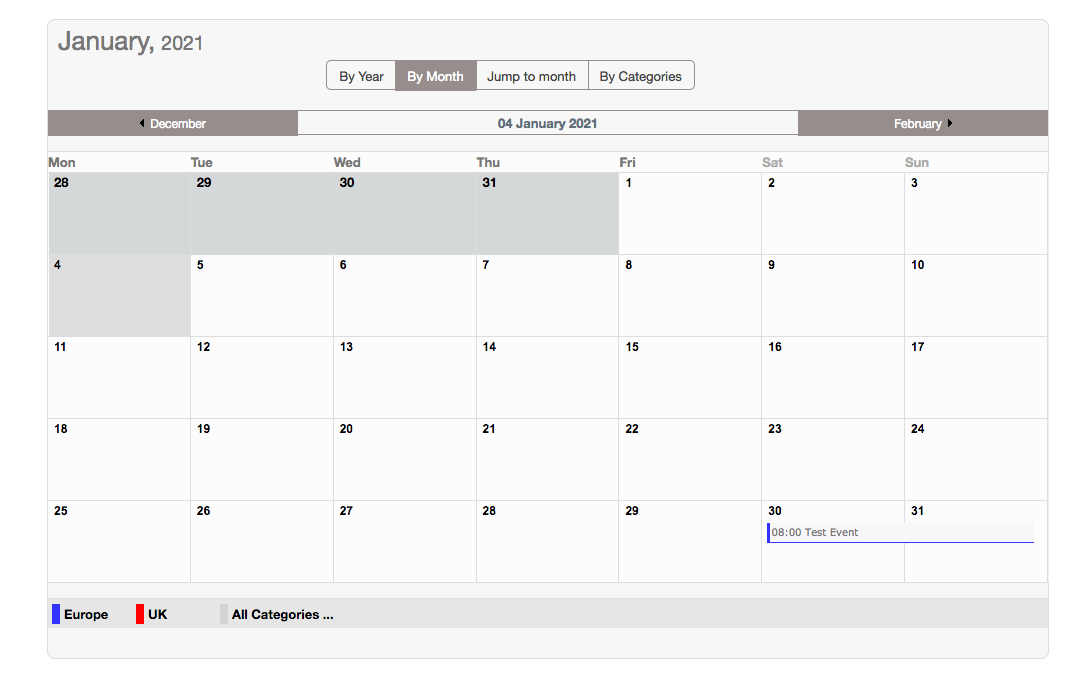The width and height of the screenshot is (1077, 677).
Task: Click the 04 January 2021 date header
Action: click(547, 123)
